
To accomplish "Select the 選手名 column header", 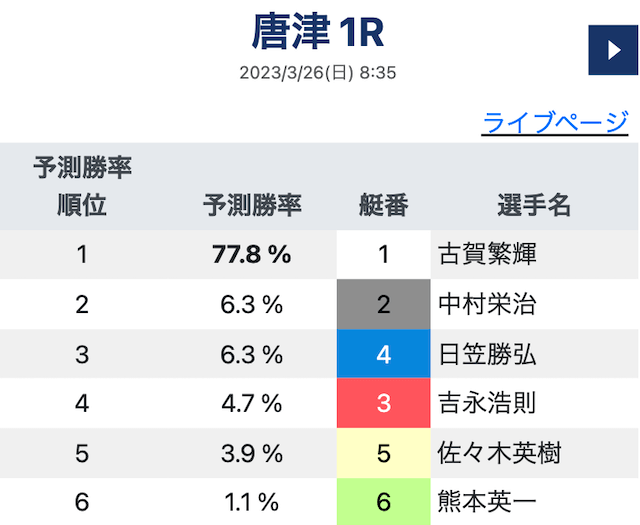I will click(x=534, y=205).
